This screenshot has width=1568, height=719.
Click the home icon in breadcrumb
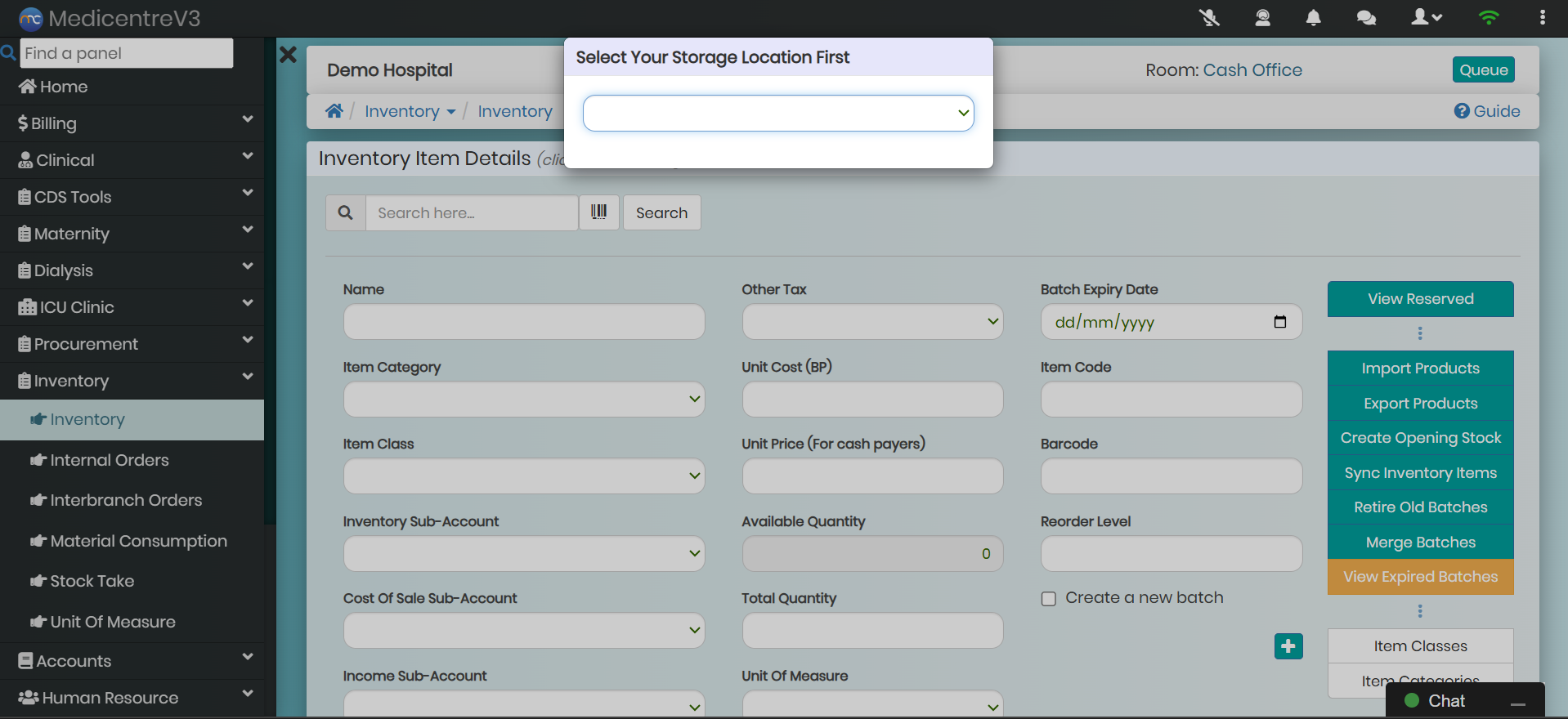334,111
